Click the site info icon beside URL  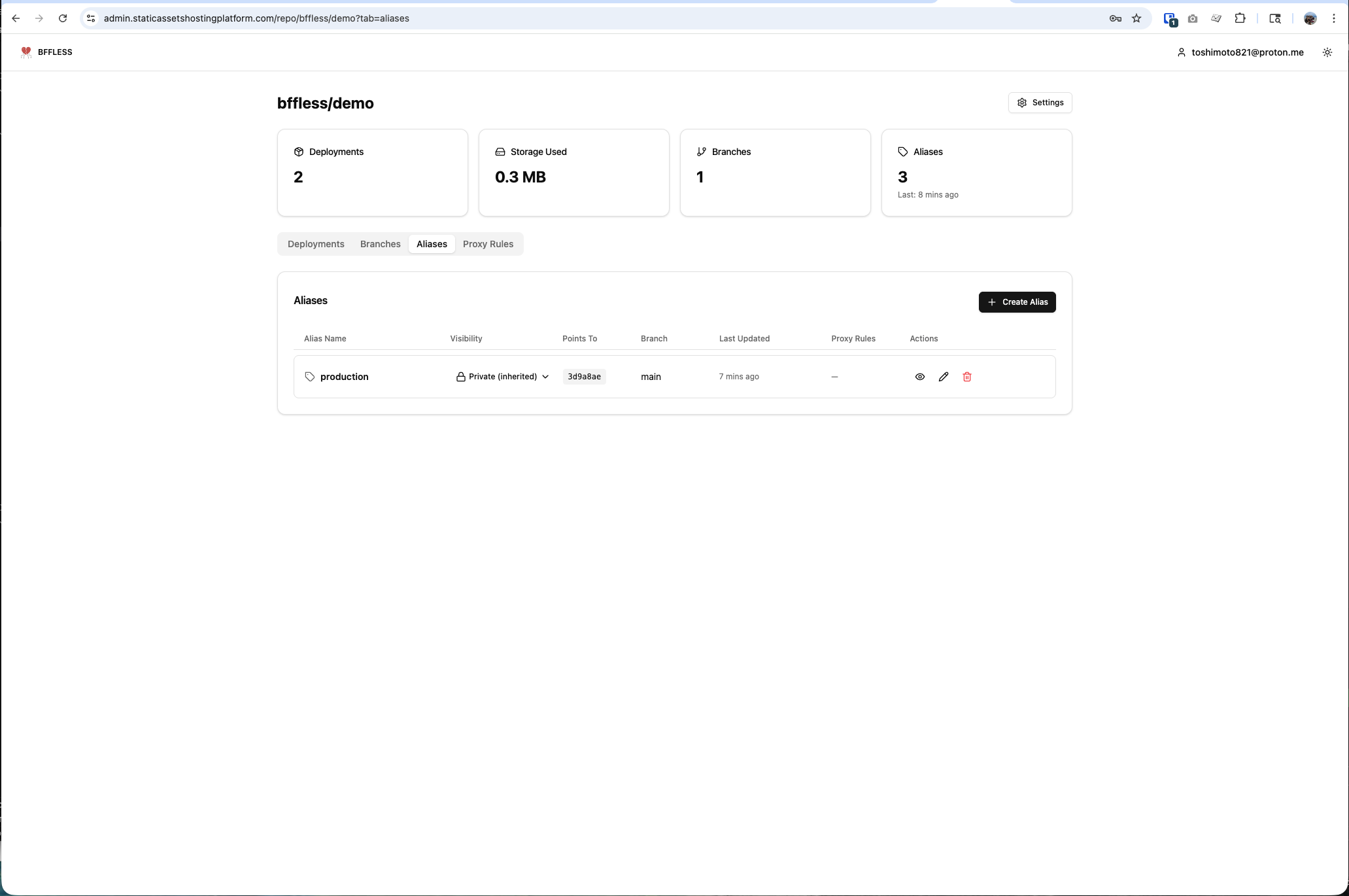pyautogui.click(x=91, y=18)
